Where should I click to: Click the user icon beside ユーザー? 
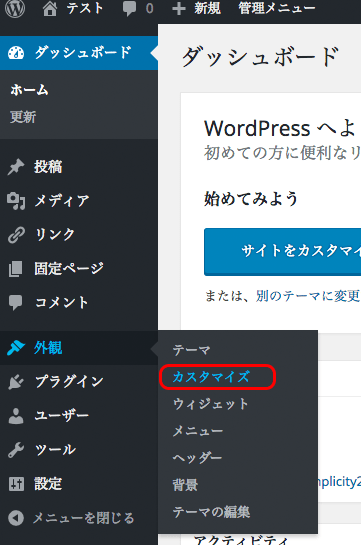[16, 416]
